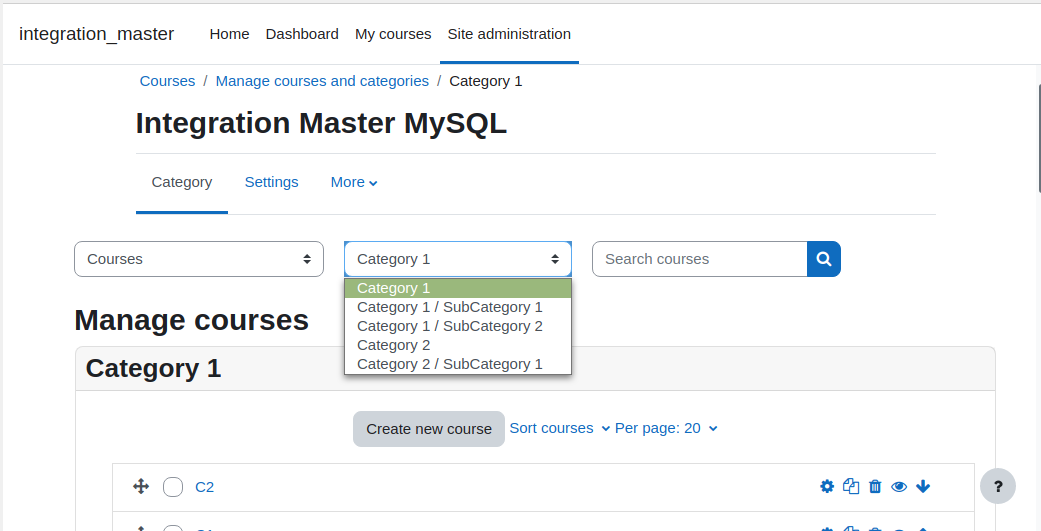Pick Category 2 from the list
Screen dimensions: 1041x531
click(457, 345)
